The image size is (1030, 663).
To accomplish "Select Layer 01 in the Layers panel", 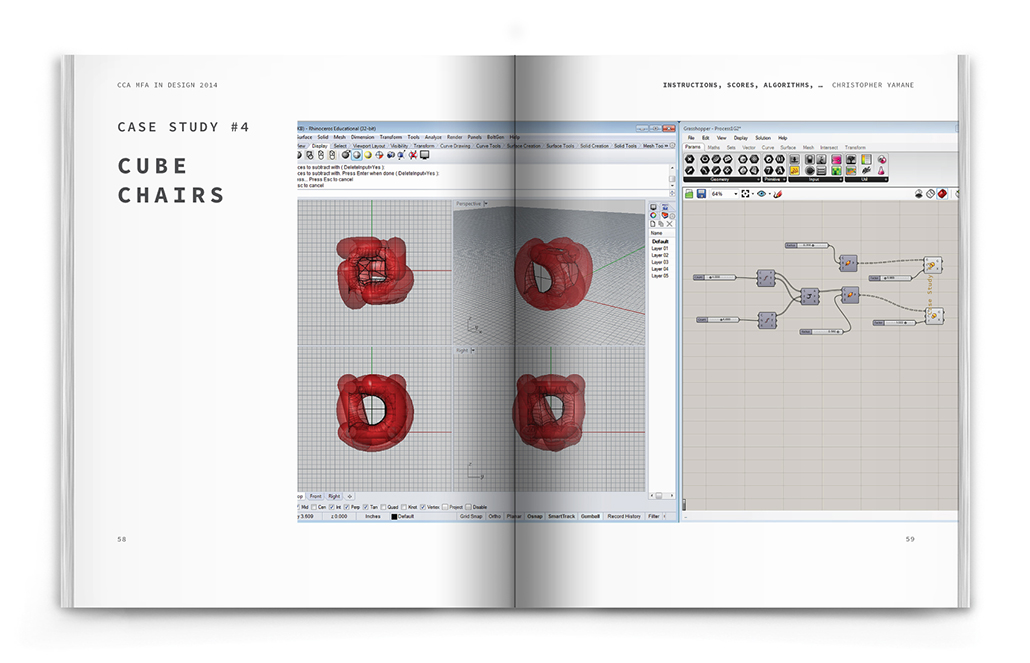I will coord(660,248).
